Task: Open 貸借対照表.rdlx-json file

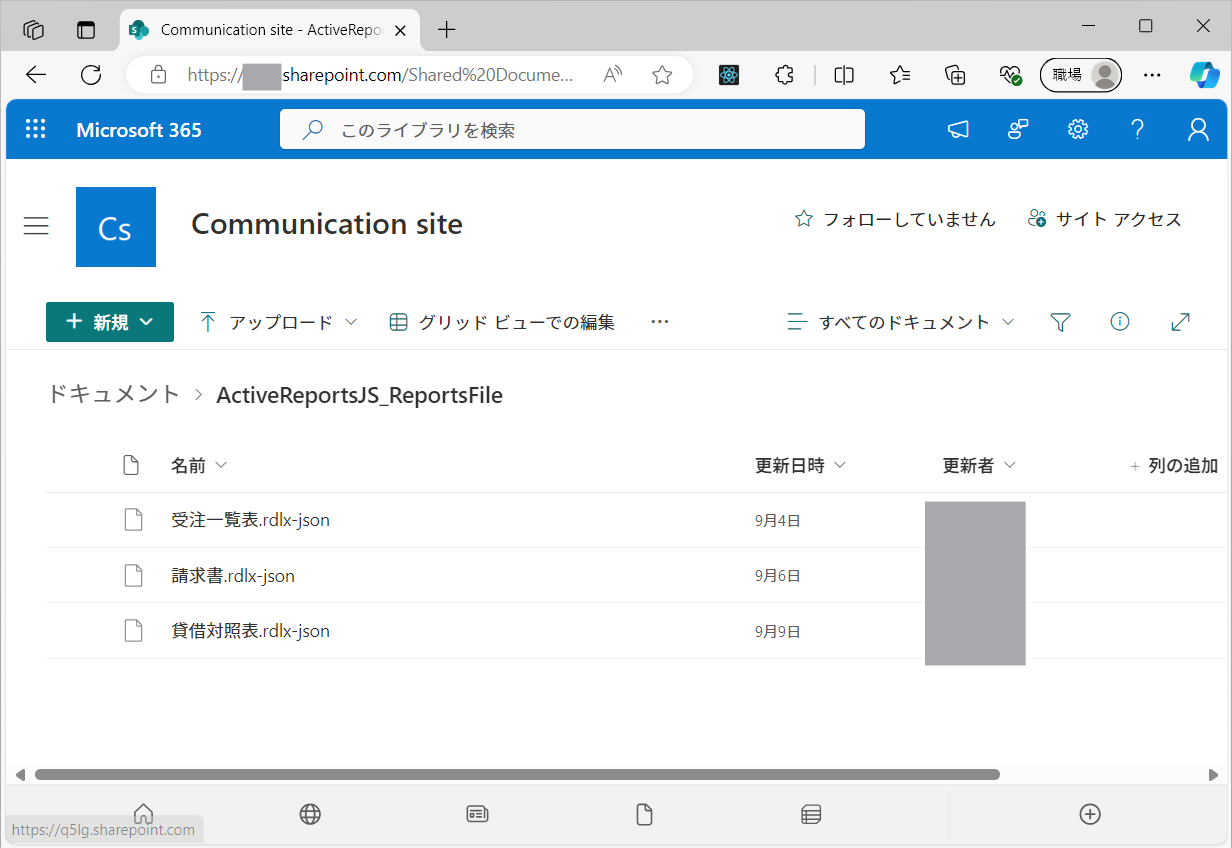Action: [250, 630]
